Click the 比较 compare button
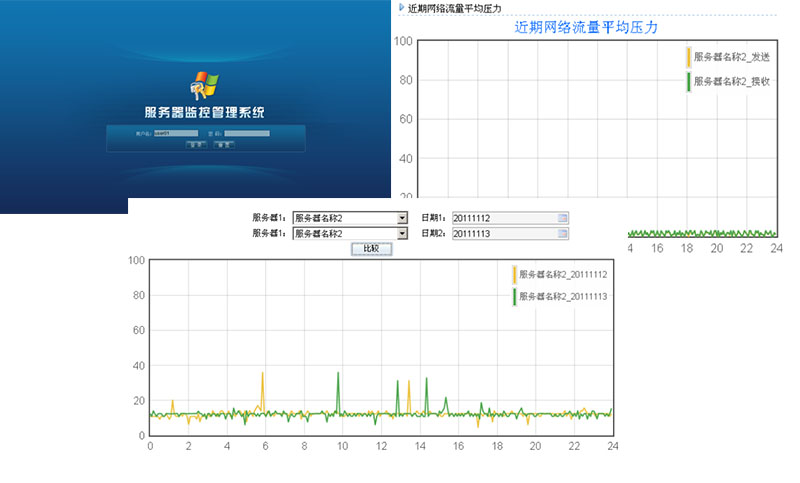Screen dimensions: 800x483 (371, 249)
